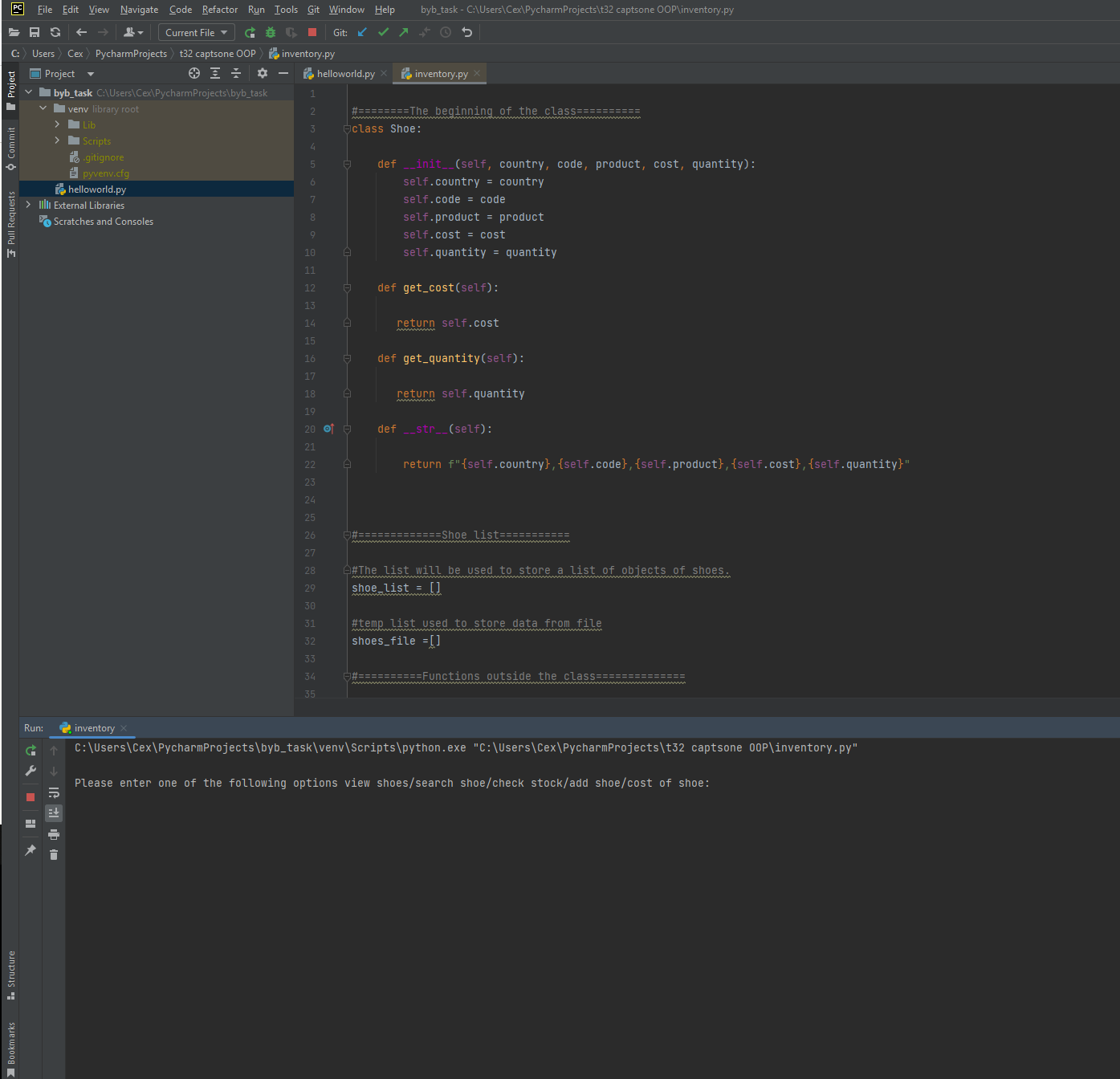Open the Current File run configuration dropdown
The width and height of the screenshot is (1120, 1079).
(x=195, y=32)
